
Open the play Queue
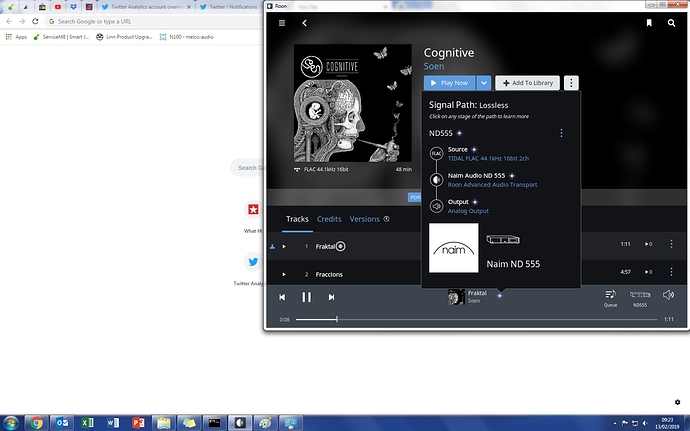pos(610,298)
